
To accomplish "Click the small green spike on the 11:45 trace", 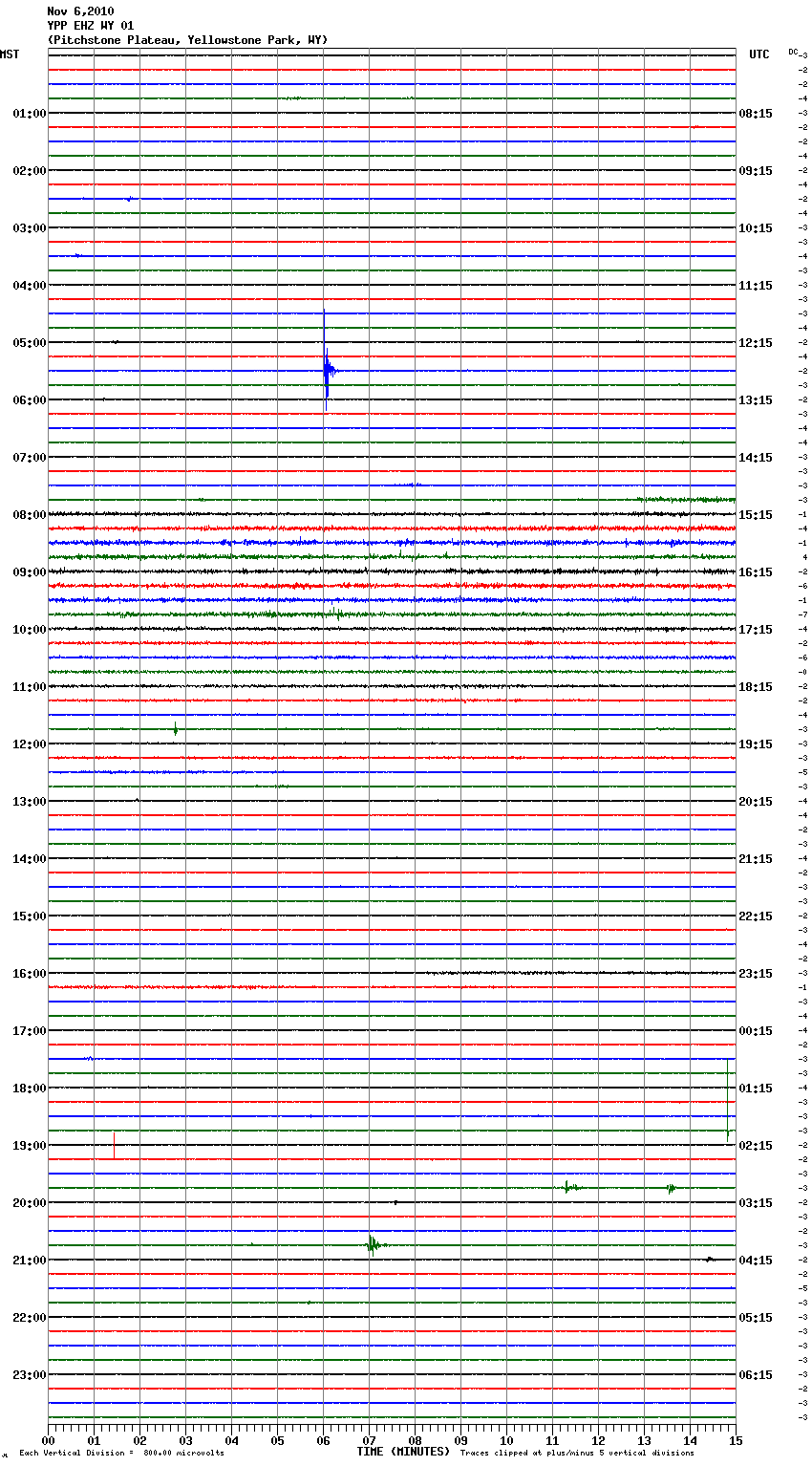I will tap(175, 729).
